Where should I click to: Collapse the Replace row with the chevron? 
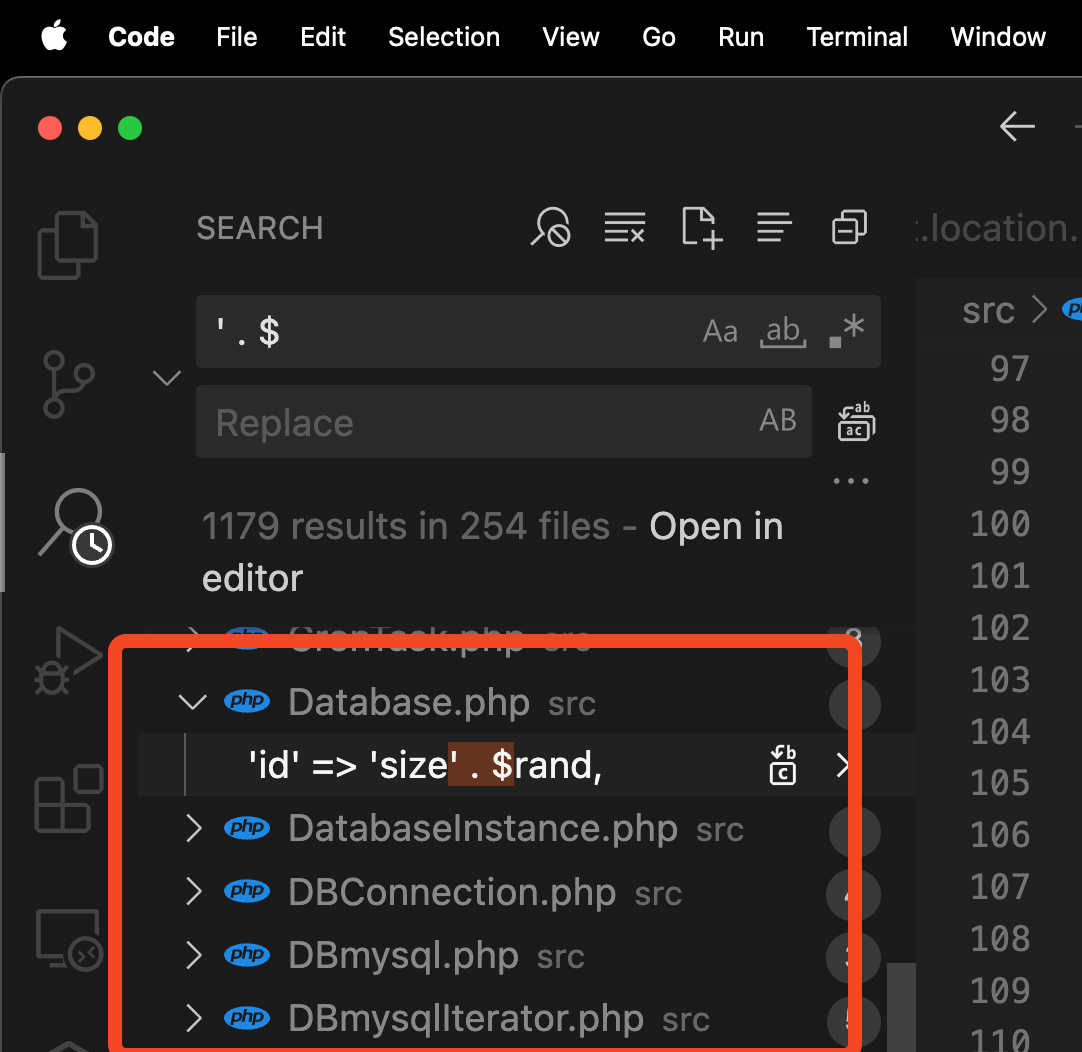tap(166, 377)
